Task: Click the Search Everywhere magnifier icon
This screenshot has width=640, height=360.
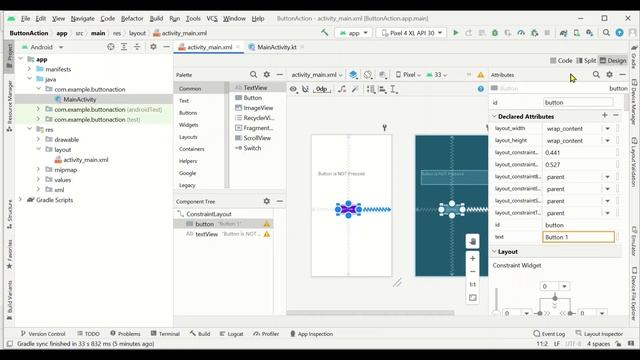Action: click(607, 33)
